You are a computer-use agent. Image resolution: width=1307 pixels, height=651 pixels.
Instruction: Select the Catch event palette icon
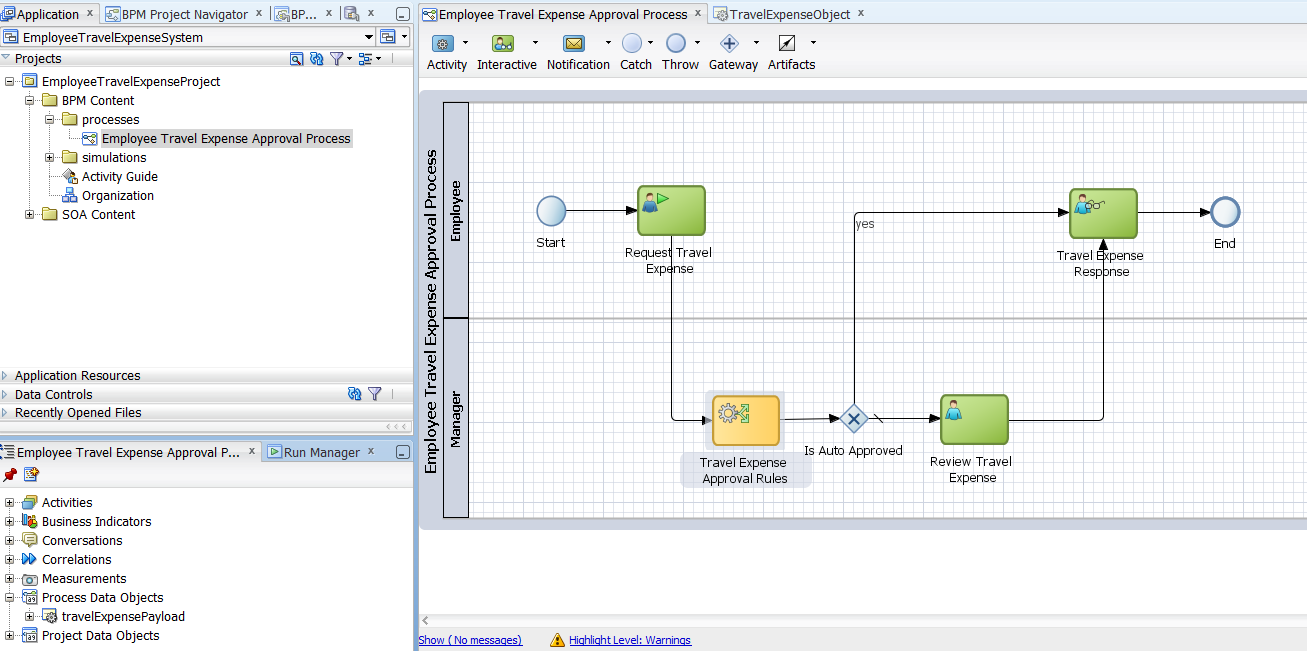[632, 43]
